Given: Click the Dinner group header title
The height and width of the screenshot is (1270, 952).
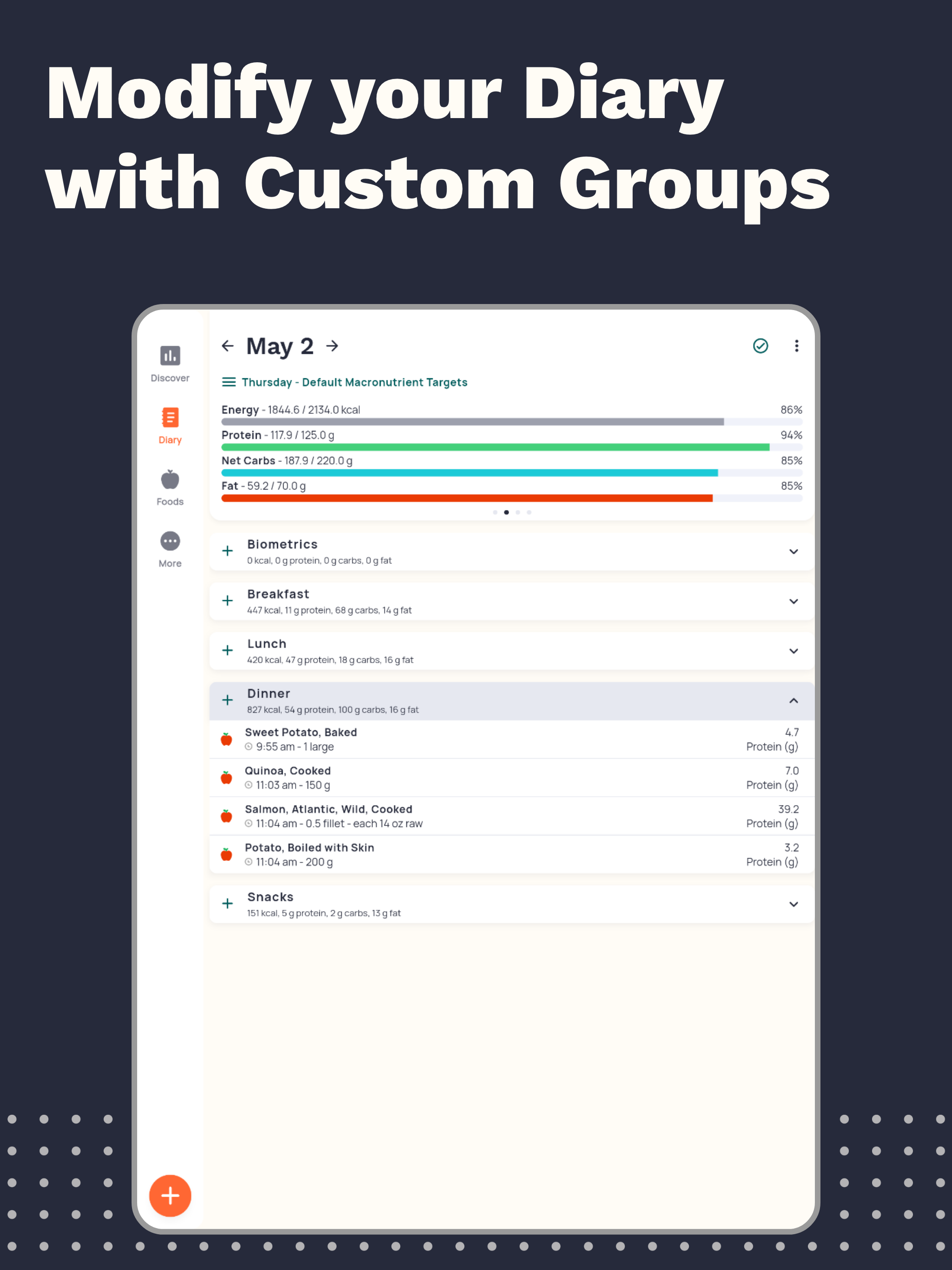Looking at the screenshot, I should [269, 694].
